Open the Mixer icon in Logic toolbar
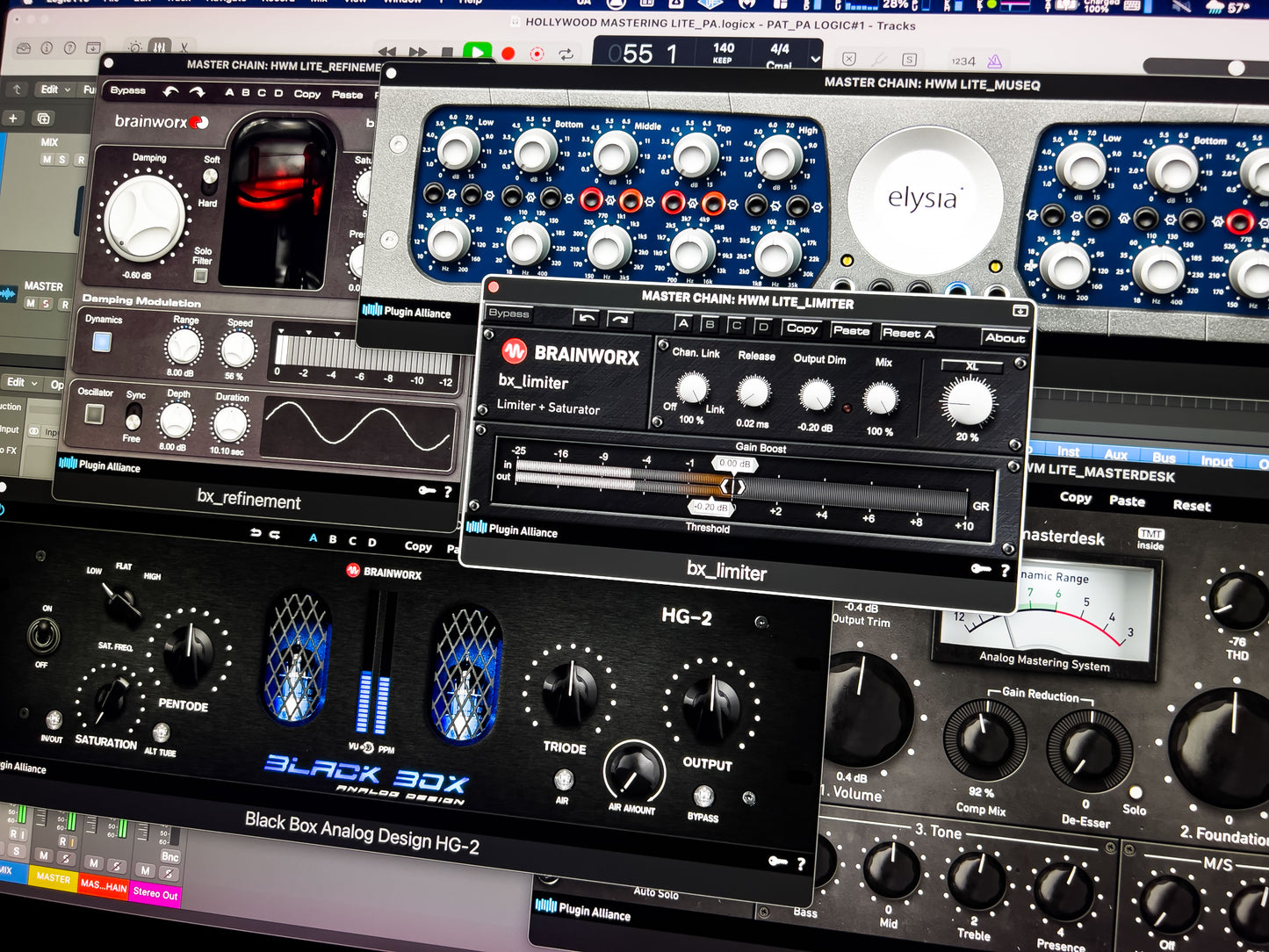 click(160, 47)
